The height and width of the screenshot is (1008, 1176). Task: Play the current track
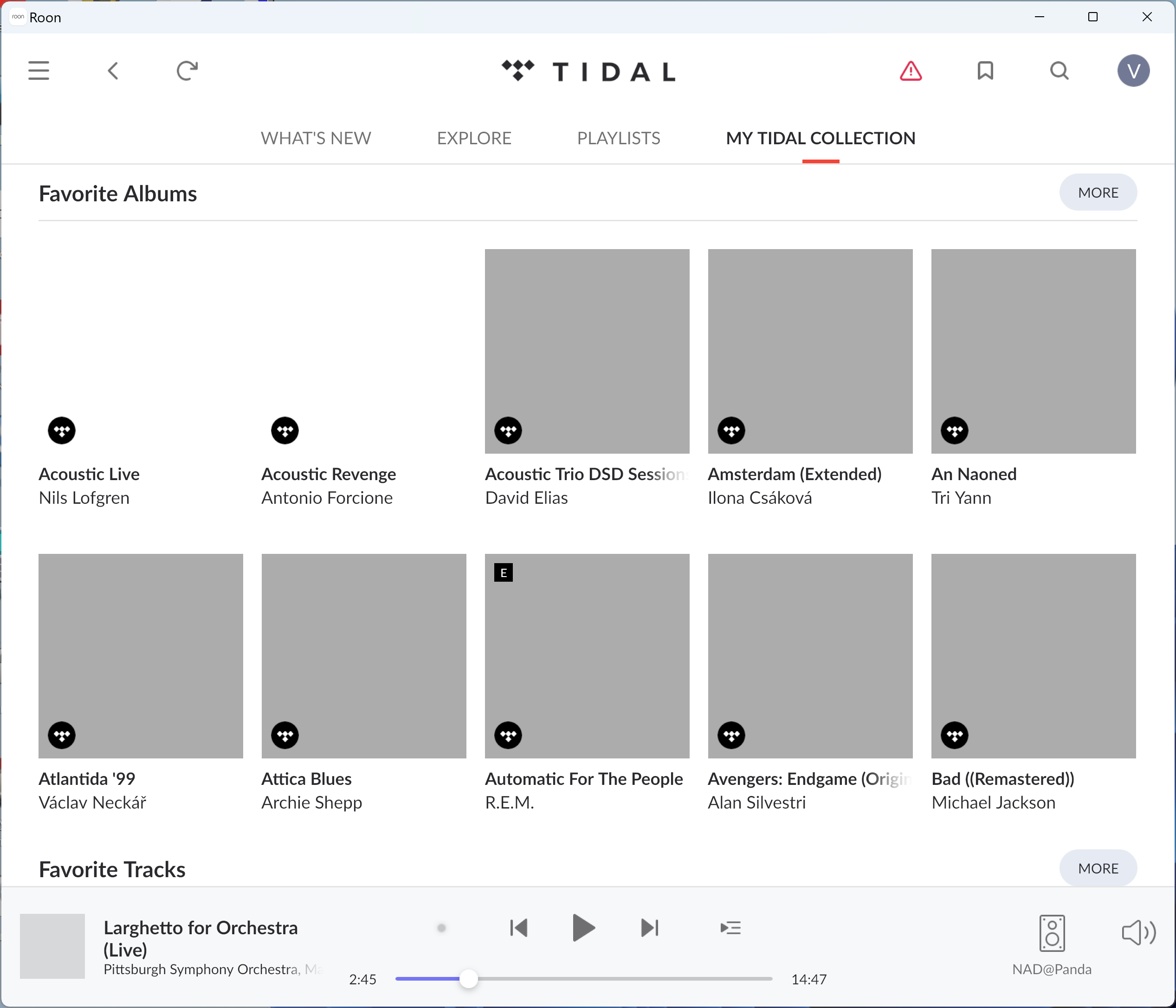click(x=583, y=928)
